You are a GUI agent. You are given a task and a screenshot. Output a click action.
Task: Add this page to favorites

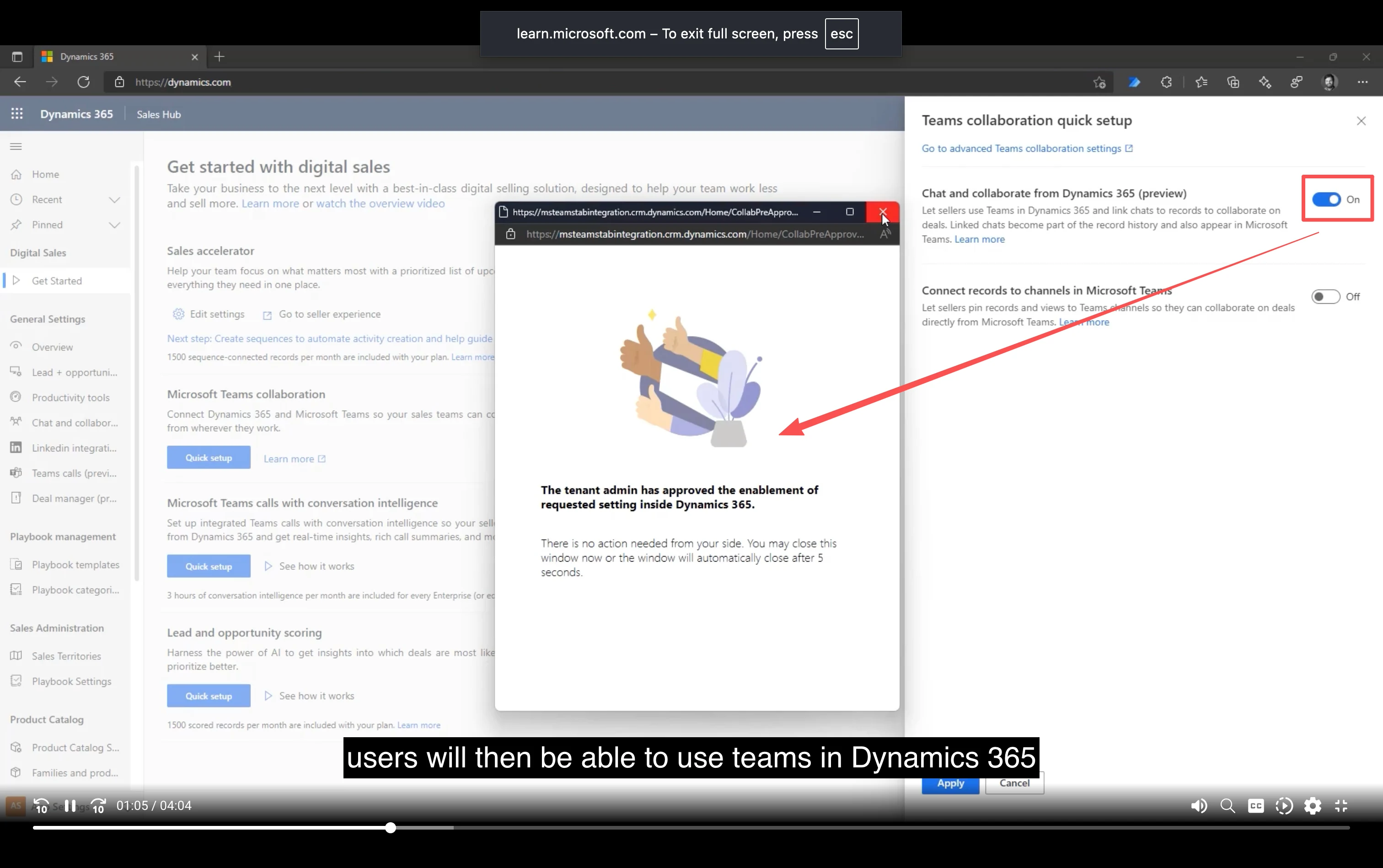point(1099,82)
